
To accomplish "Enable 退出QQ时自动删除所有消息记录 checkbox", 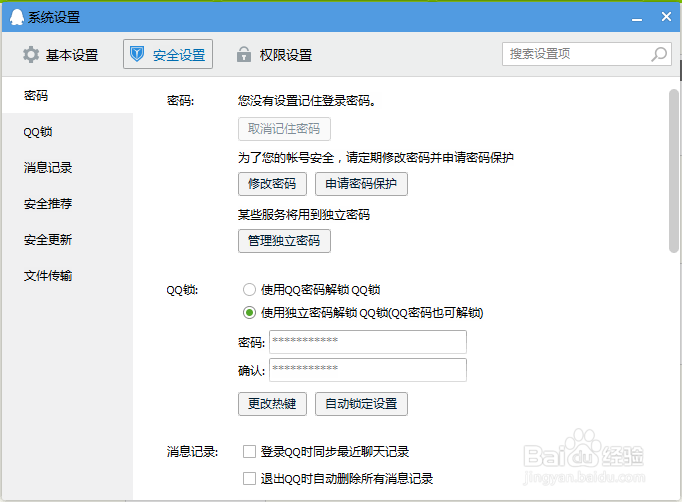I will click(x=249, y=479).
